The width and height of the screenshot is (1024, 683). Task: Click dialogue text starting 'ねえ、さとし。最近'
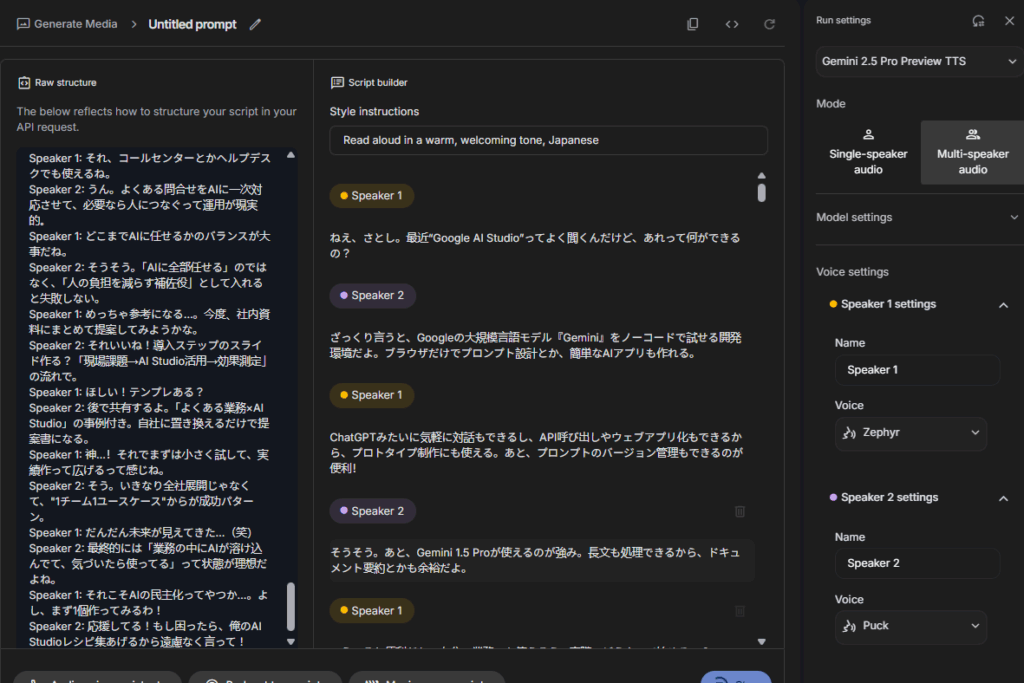[x=535, y=246]
